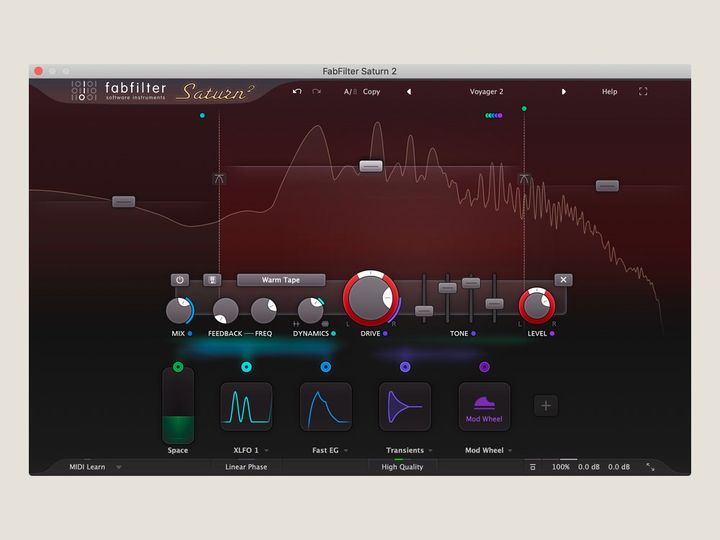Image resolution: width=720 pixels, height=540 pixels.
Task: Toggle the band power button
Action: point(180,280)
